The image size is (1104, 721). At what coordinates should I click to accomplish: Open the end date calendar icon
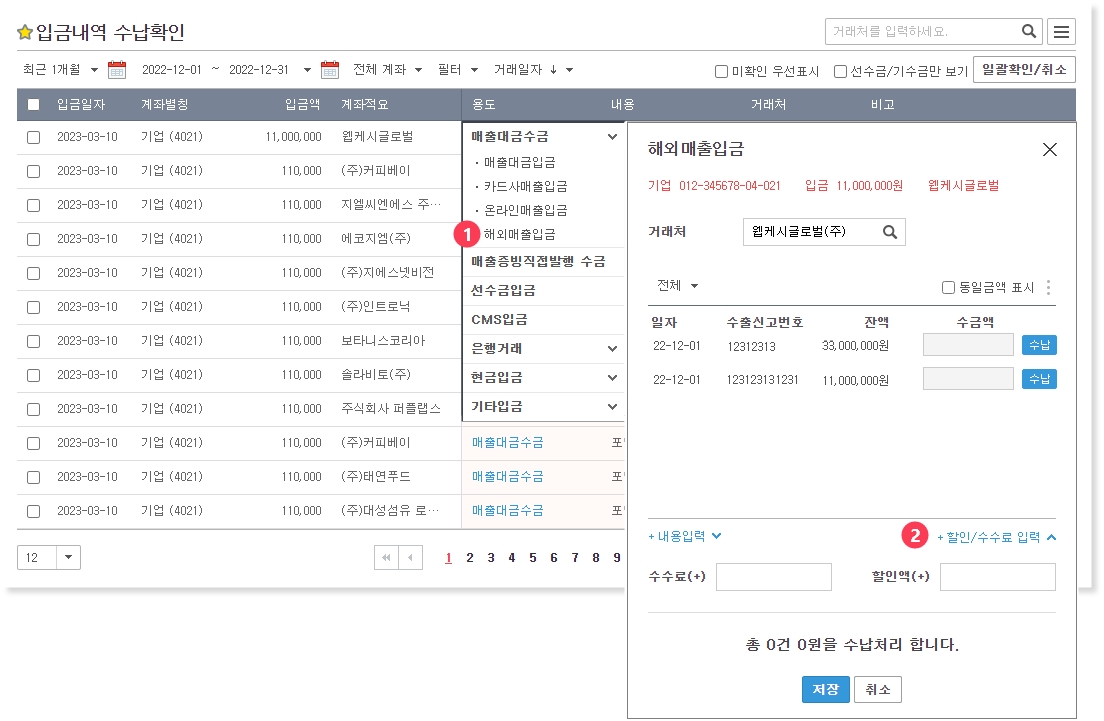pyautogui.click(x=330, y=70)
